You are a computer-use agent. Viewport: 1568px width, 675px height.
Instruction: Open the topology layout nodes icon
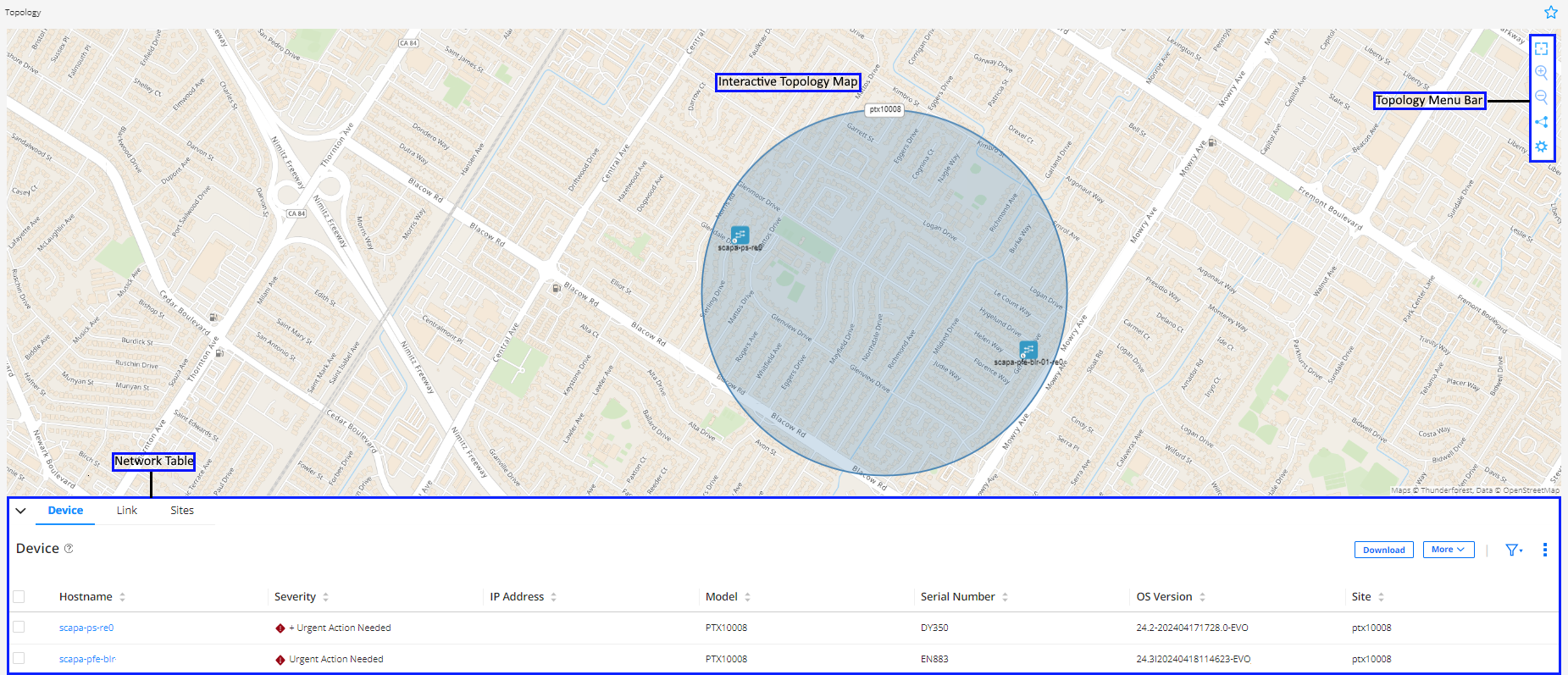coord(1541,122)
